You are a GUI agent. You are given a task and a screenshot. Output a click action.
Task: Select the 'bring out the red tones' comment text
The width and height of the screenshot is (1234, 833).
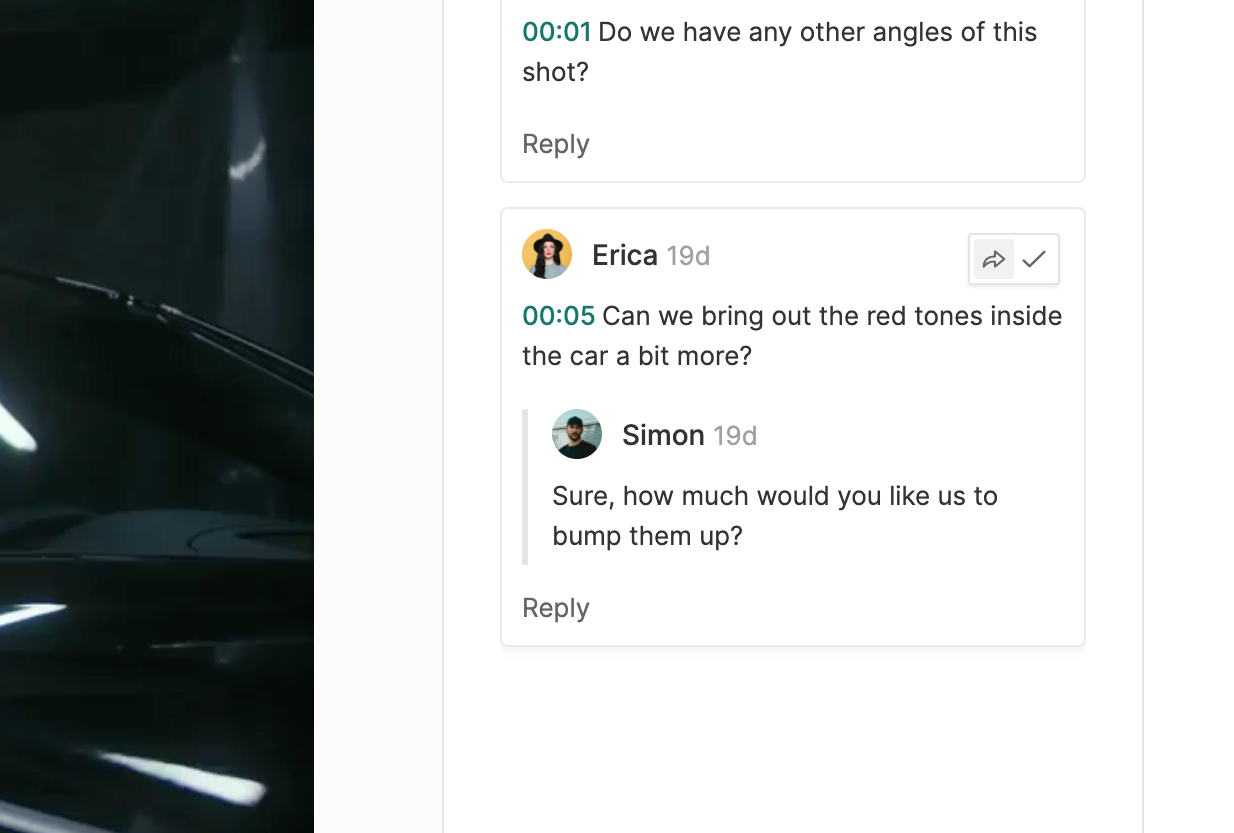792,336
